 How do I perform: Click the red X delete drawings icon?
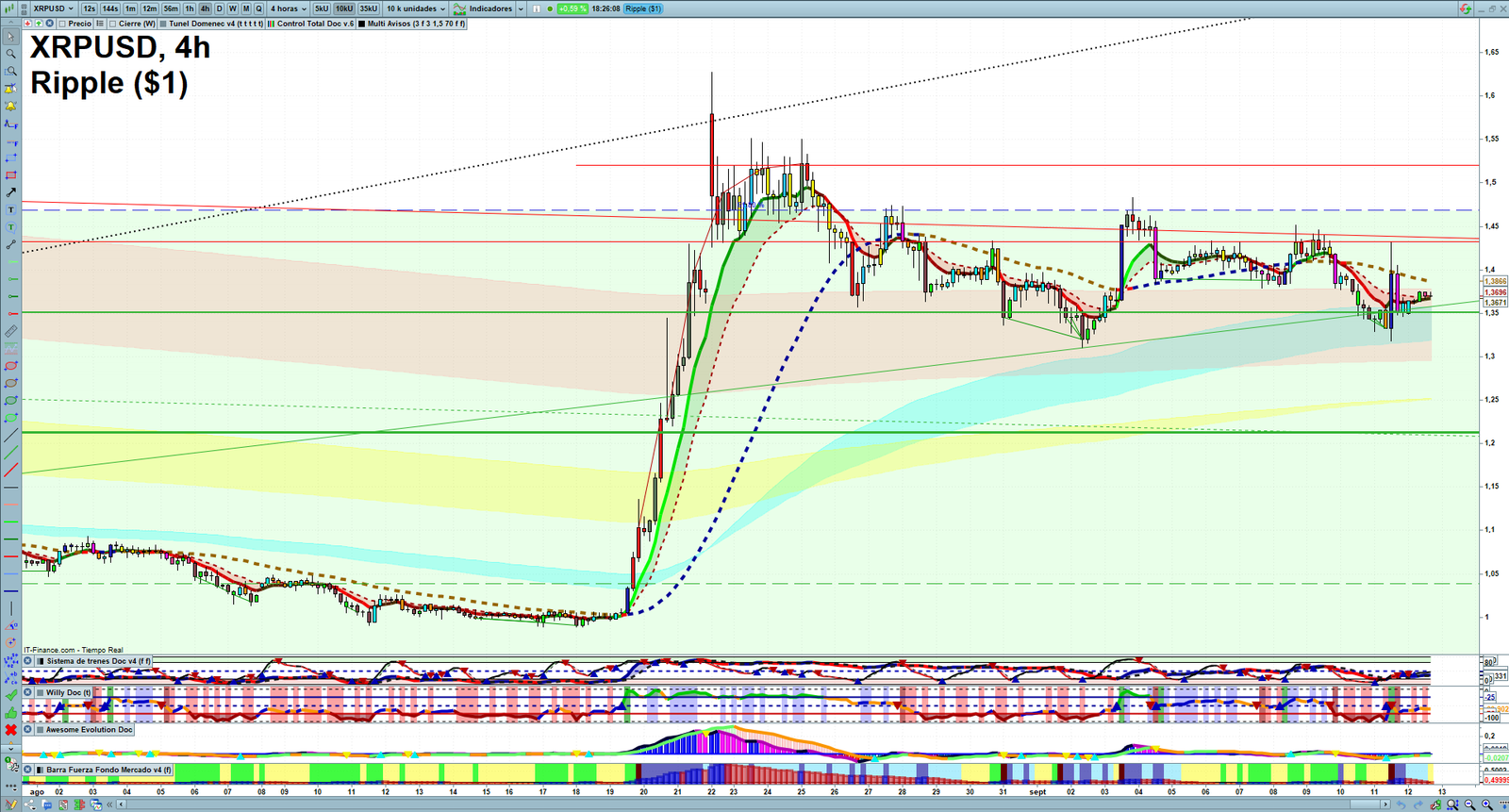coord(11,729)
